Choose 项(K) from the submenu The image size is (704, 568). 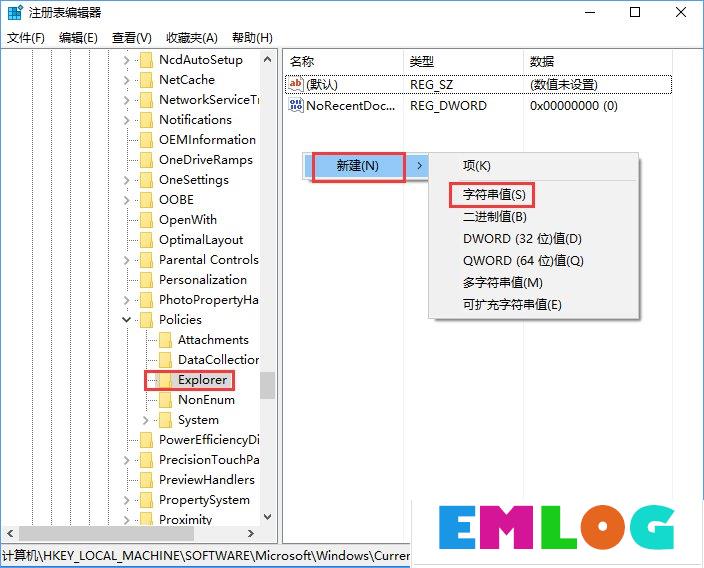(533, 166)
